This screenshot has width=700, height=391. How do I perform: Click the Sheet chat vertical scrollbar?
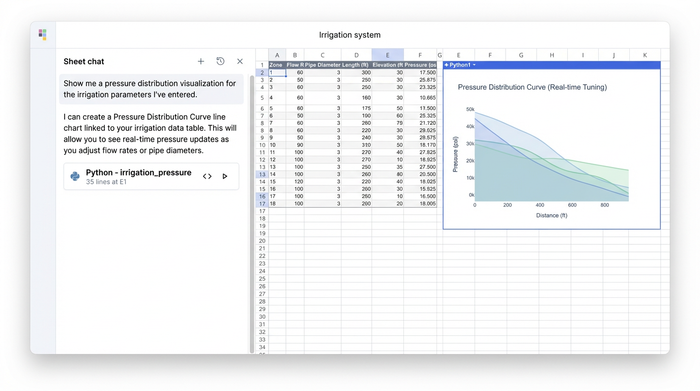click(251, 214)
